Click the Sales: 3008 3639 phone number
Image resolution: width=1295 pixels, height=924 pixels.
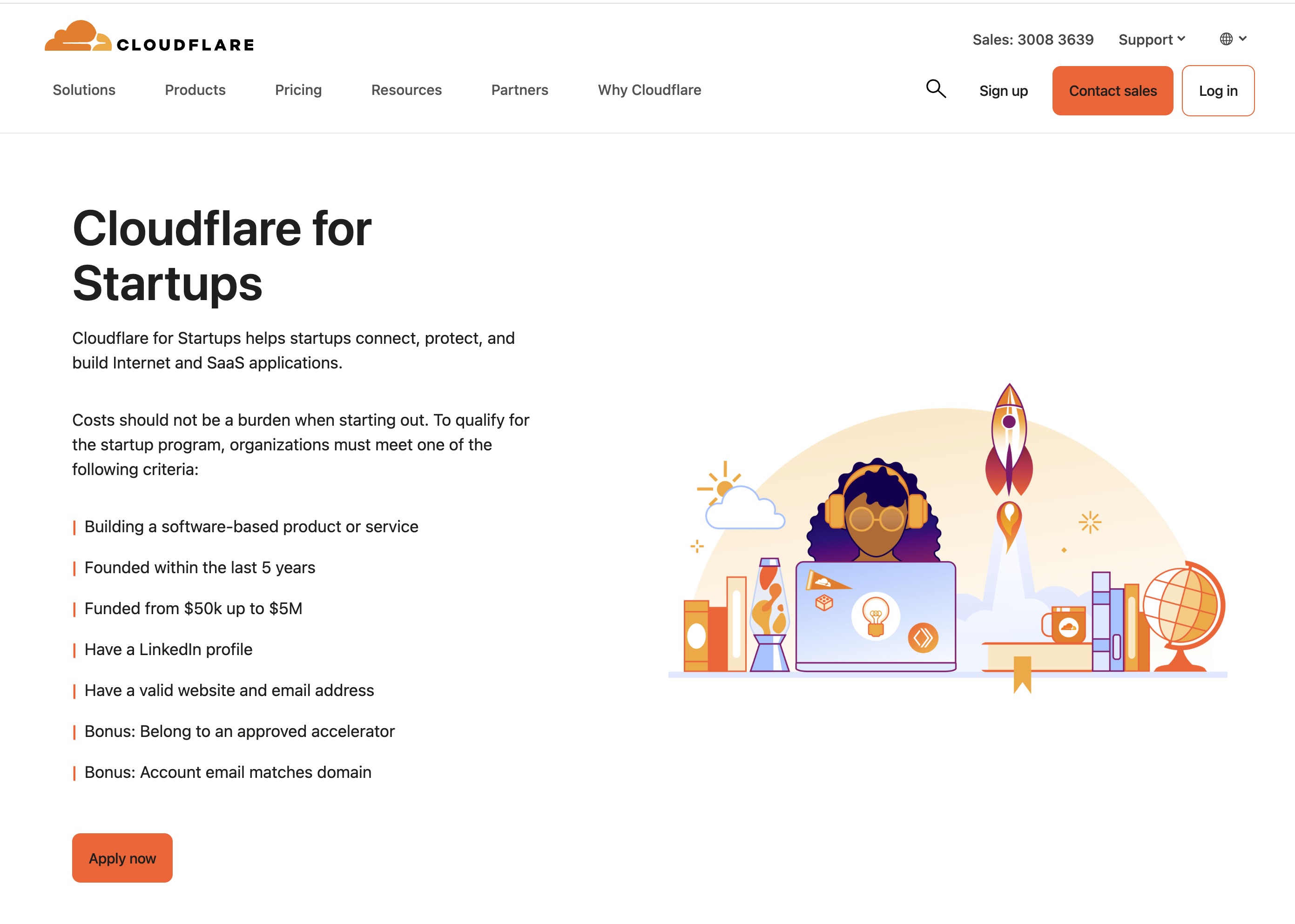point(1032,39)
